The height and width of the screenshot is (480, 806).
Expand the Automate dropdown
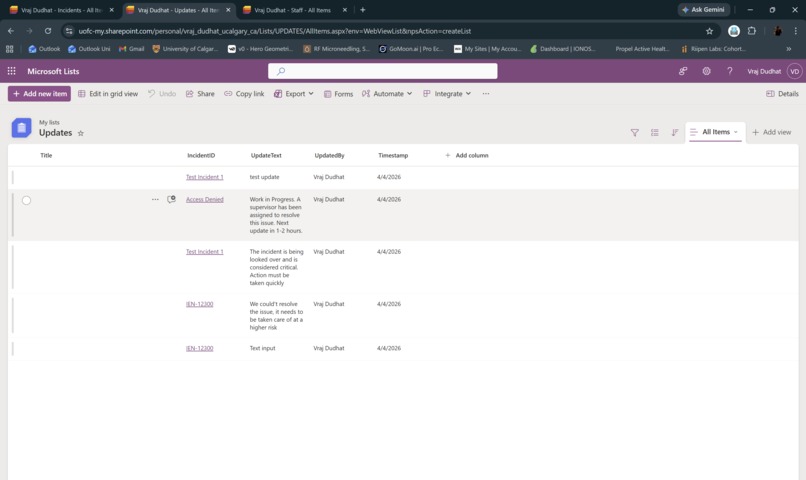click(387, 94)
